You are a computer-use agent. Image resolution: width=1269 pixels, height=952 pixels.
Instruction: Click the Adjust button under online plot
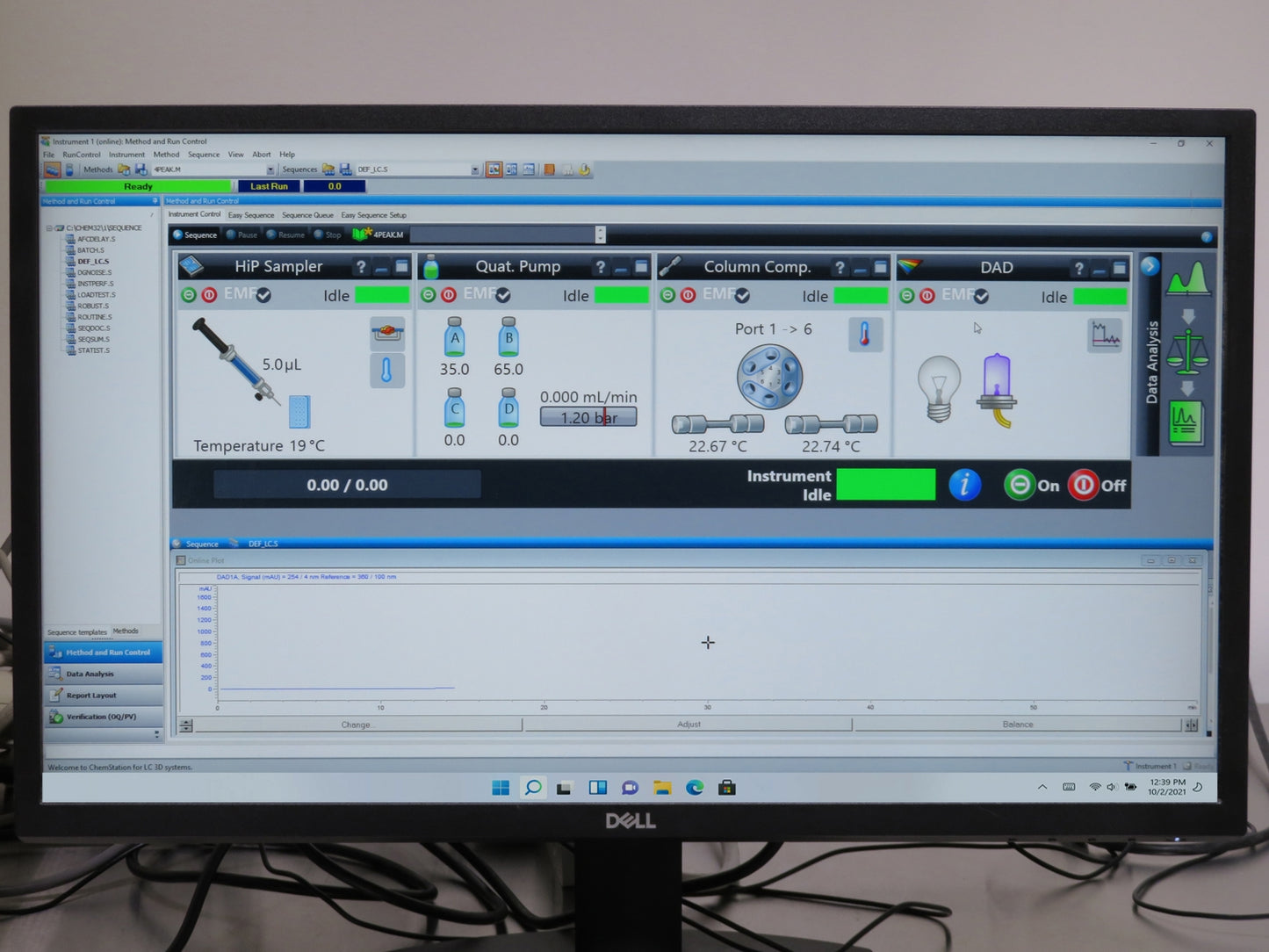(x=689, y=725)
